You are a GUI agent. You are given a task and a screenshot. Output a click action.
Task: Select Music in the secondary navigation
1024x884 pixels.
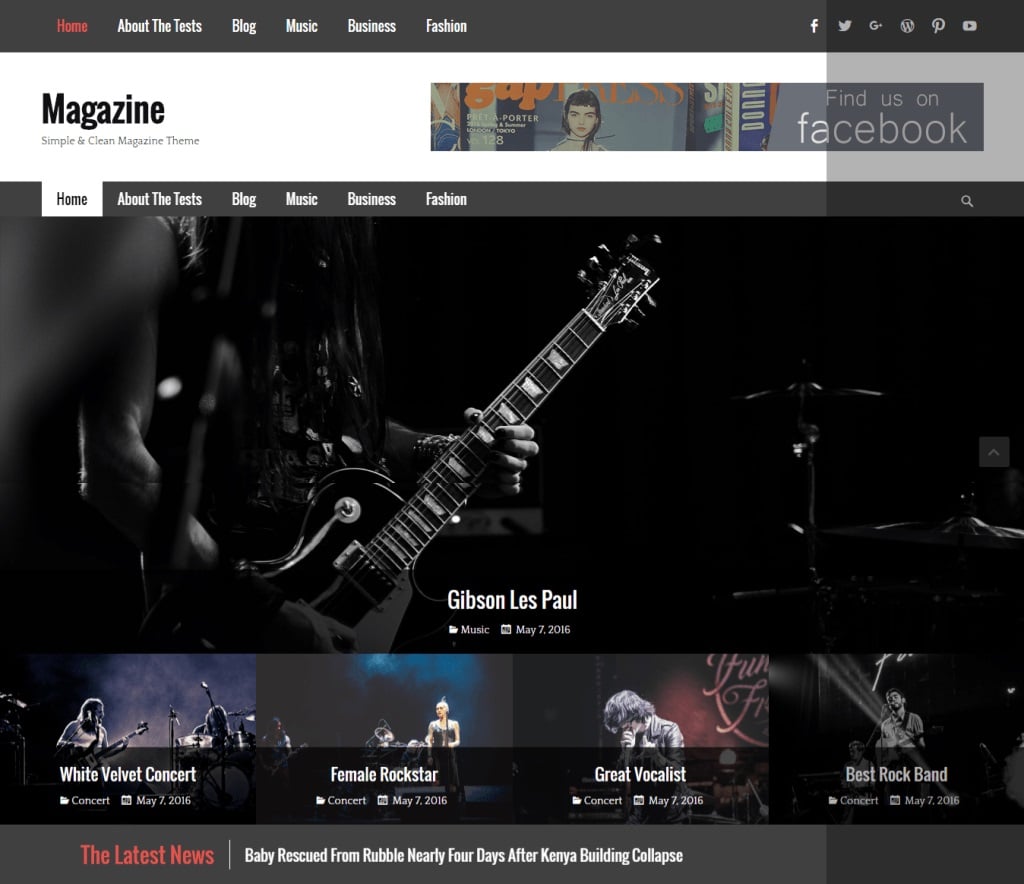click(x=301, y=199)
